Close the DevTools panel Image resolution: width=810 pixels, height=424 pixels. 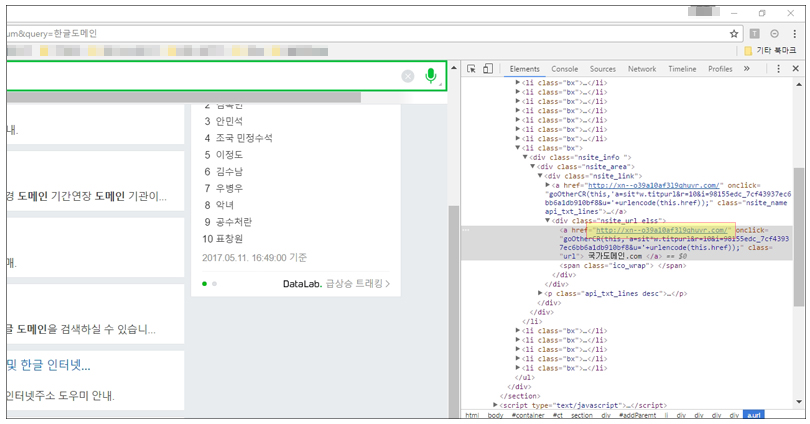796,69
